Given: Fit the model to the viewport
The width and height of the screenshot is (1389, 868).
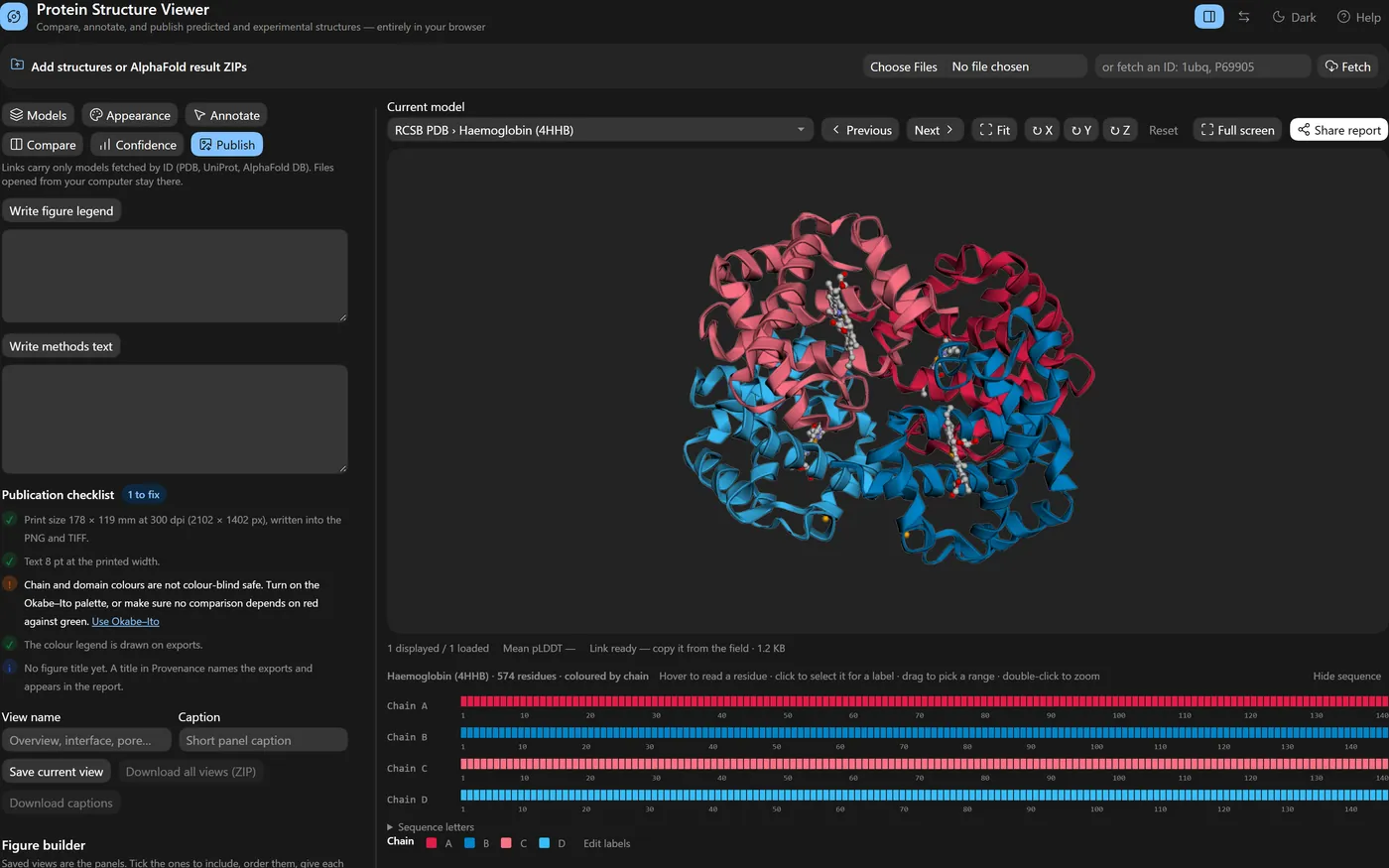Looking at the screenshot, I should (x=994, y=130).
